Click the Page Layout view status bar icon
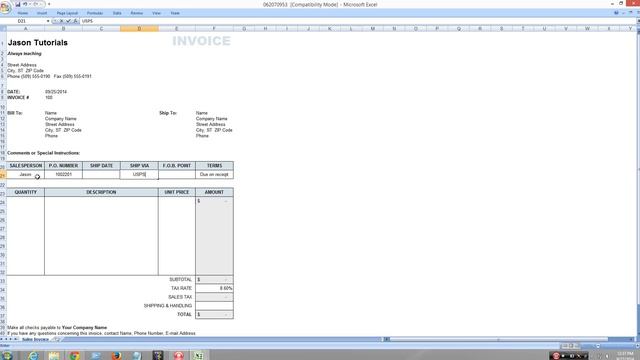 [571, 346]
